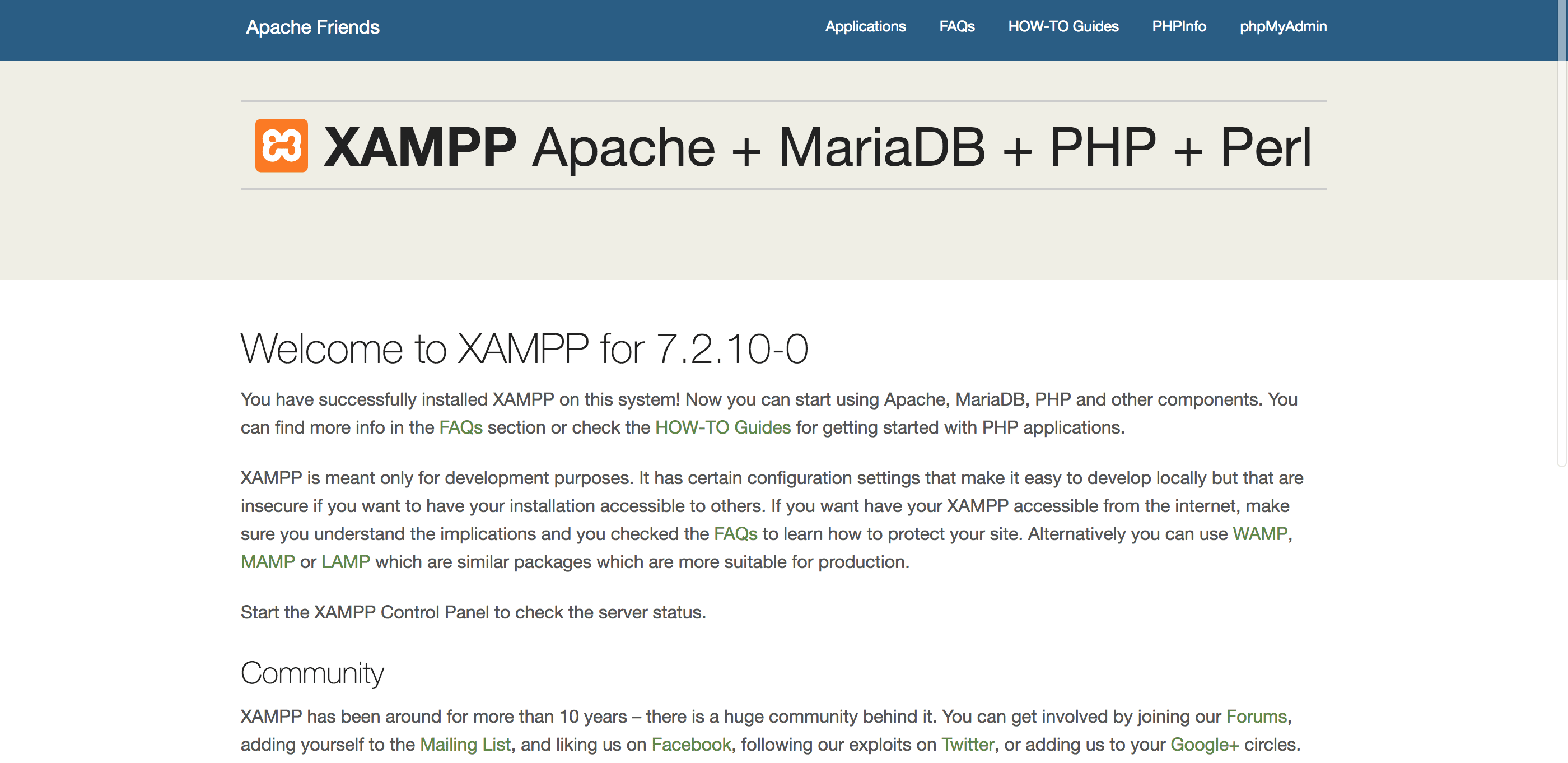Open the FAQs menu item
The width and height of the screenshot is (1568, 763).
[x=956, y=26]
